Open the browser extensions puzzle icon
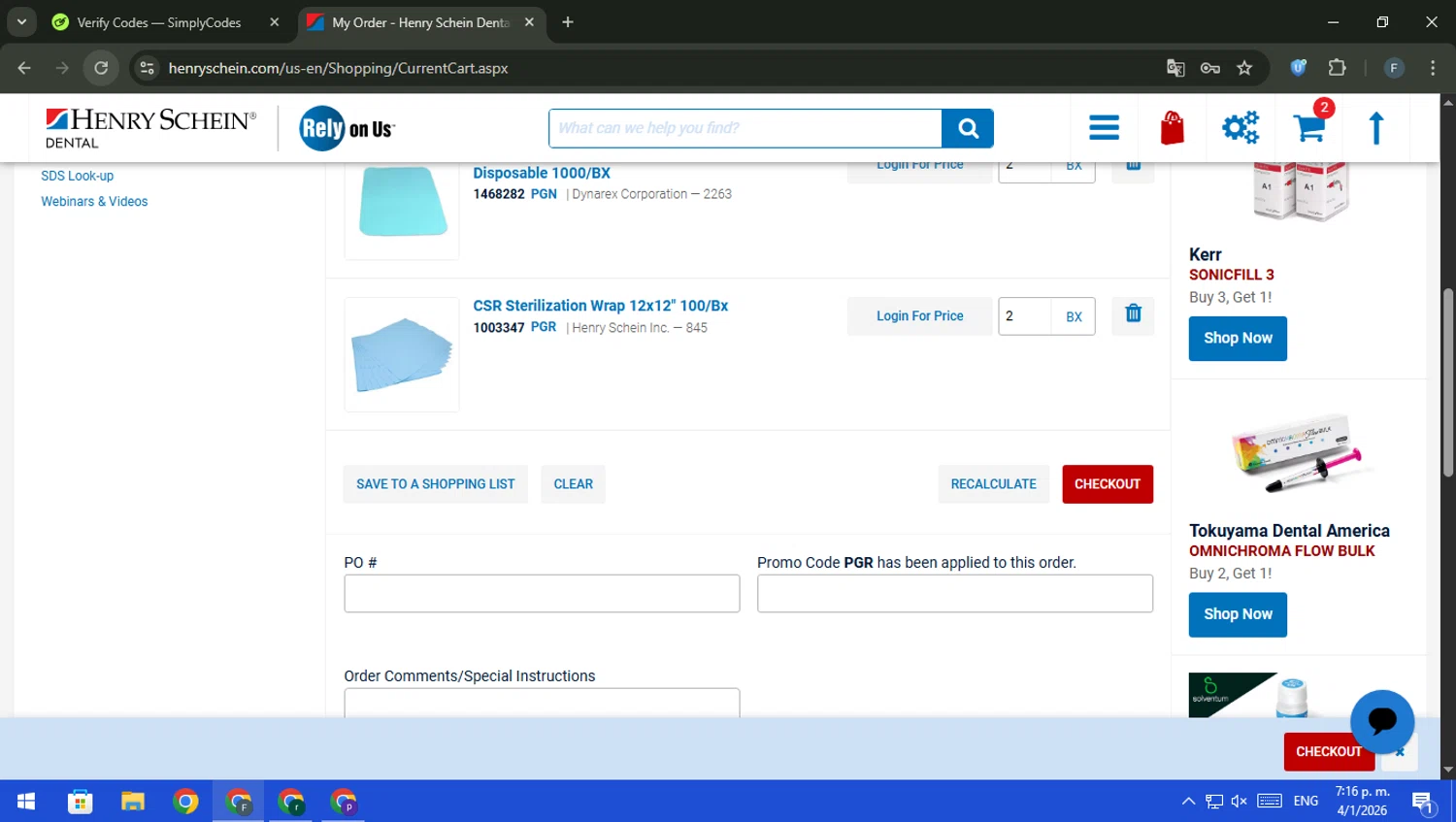Viewport: 1456px width, 822px height. 1337,68
